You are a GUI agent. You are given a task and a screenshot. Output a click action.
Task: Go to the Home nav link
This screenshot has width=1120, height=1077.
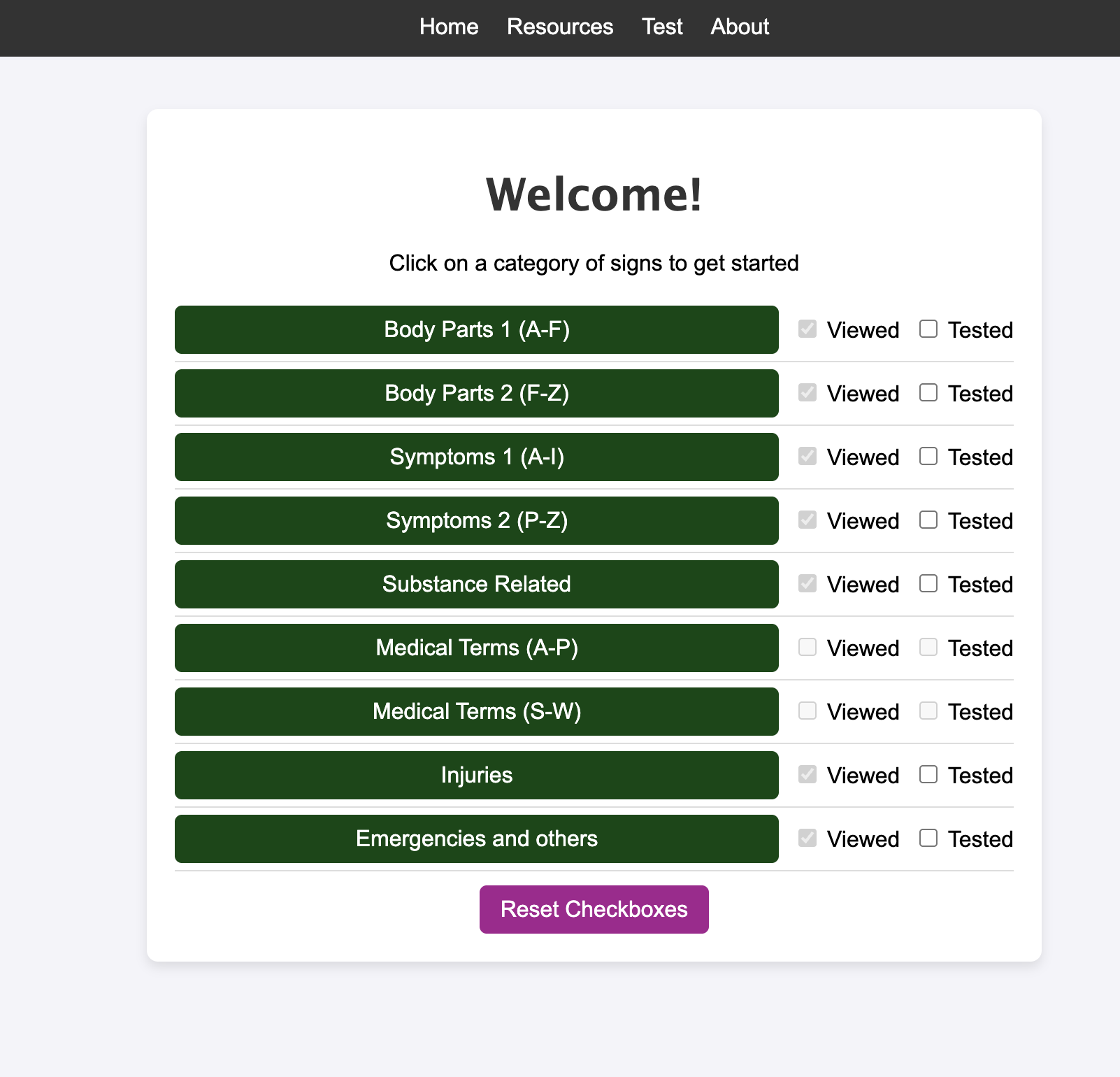click(449, 27)
